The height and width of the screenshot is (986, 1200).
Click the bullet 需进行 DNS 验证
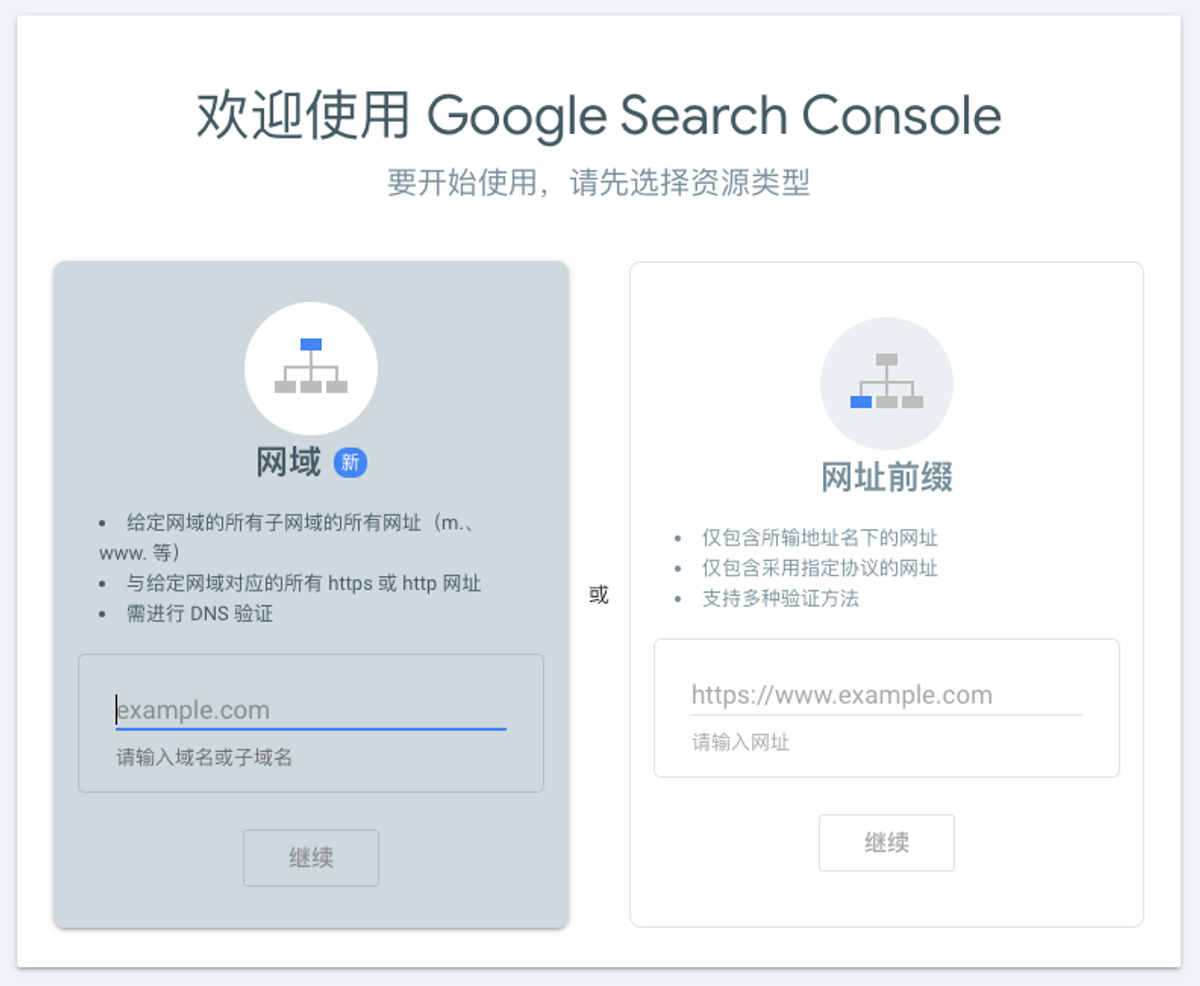point(200,614)
